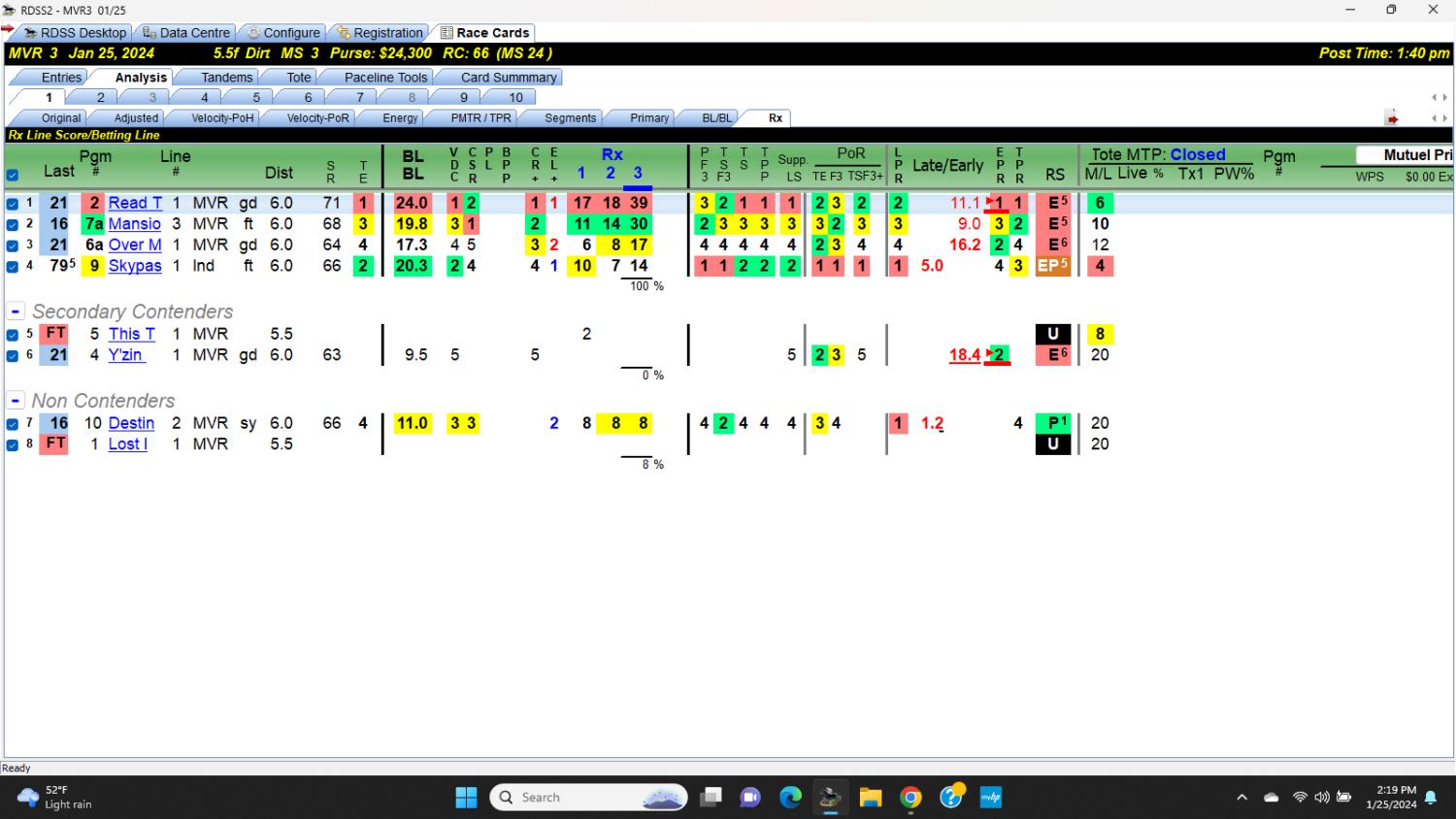This screenshot has height=819, width=1456.
Task: Click the Late/Early column header
Action: (x=947, y=166)
